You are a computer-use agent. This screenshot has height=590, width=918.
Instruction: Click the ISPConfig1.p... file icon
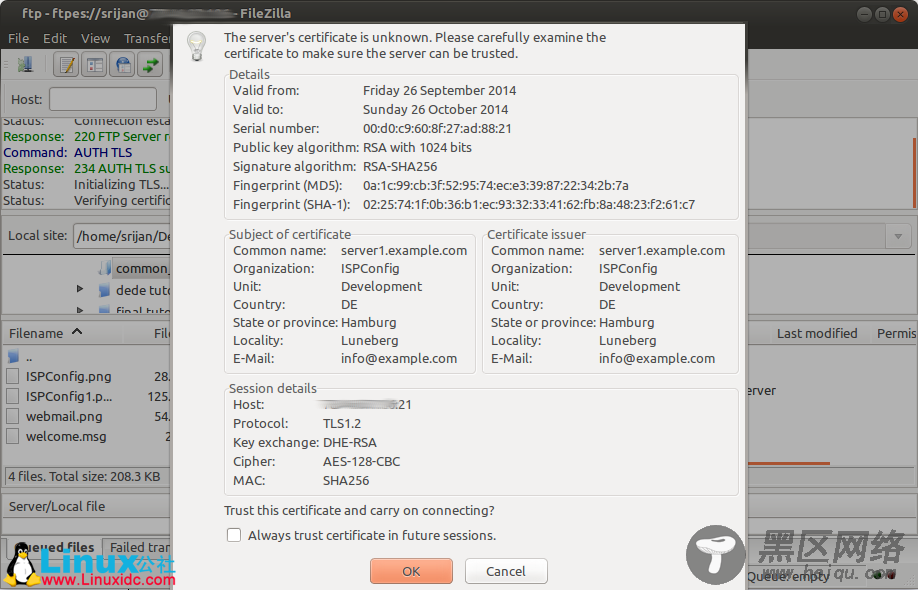click(x=12, y=396)
